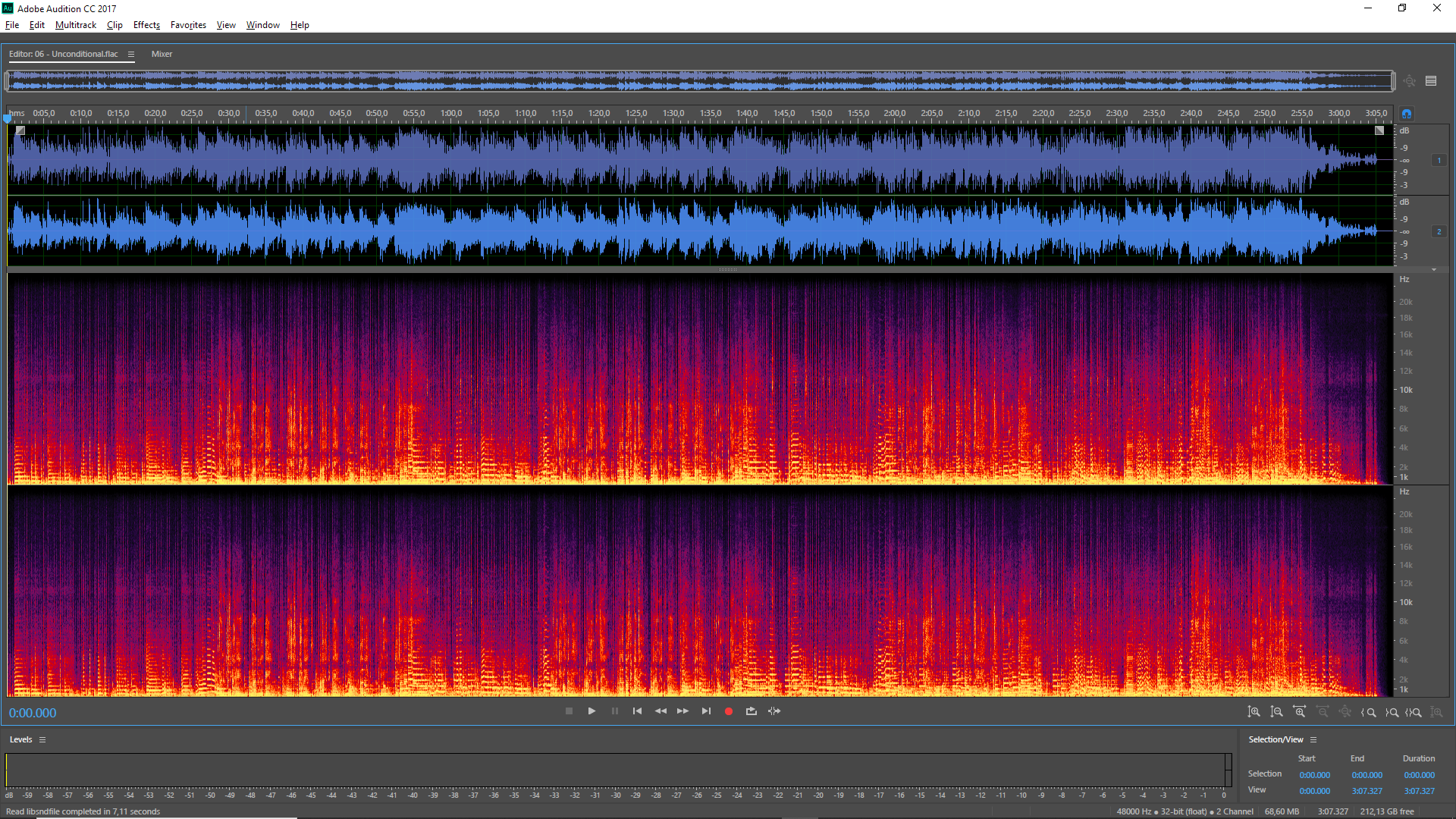
Task: Open the Editor panel hamburger menu
Action: pos(131,54)
